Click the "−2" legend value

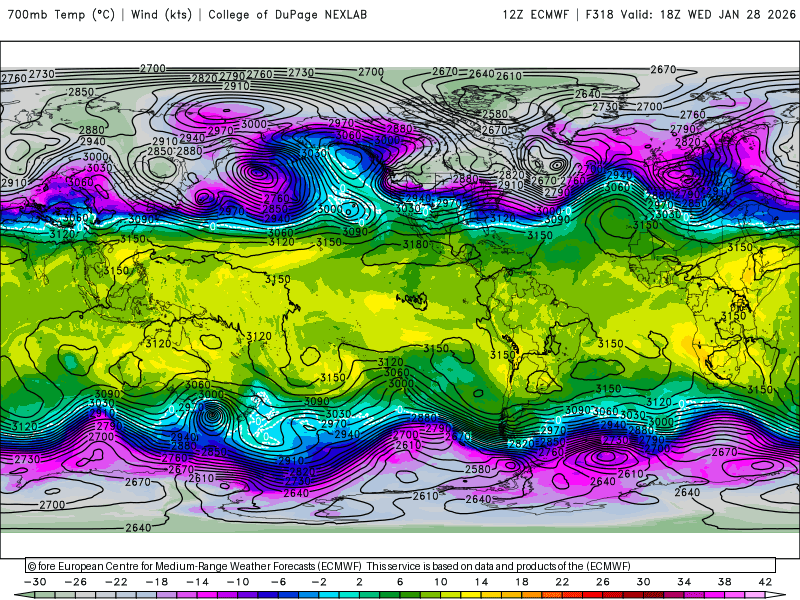[319, 582]
